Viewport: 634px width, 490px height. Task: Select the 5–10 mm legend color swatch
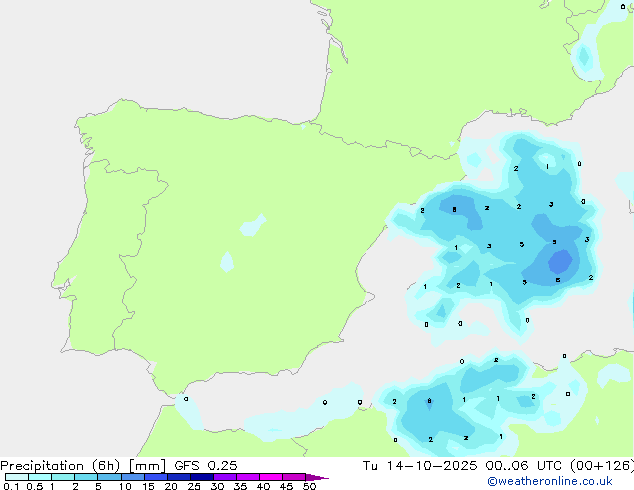click(110, 477)
